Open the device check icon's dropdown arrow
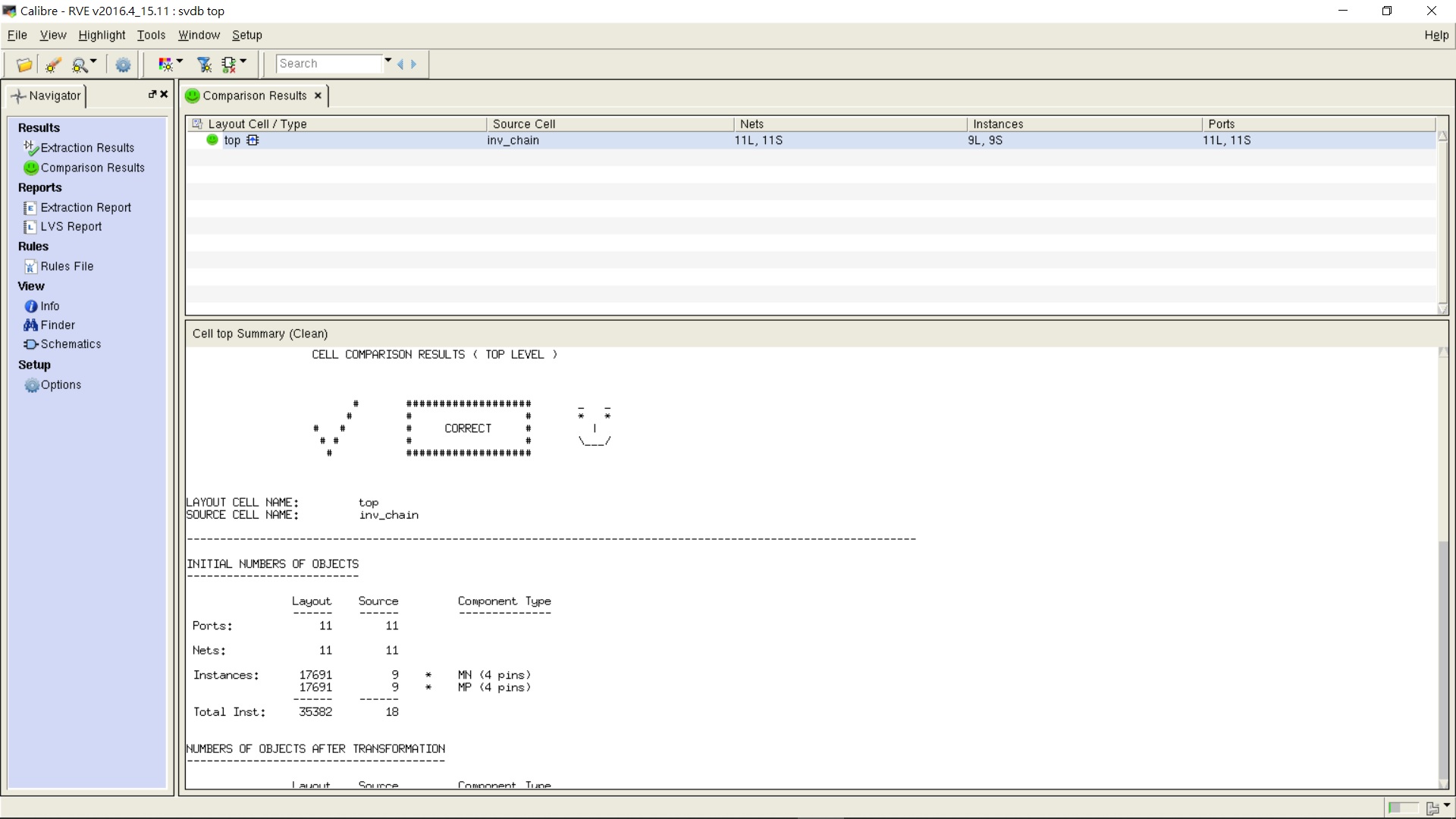The height and width of the screenshot is (819, 1456). pyautogui.click(x=243, y=61)
